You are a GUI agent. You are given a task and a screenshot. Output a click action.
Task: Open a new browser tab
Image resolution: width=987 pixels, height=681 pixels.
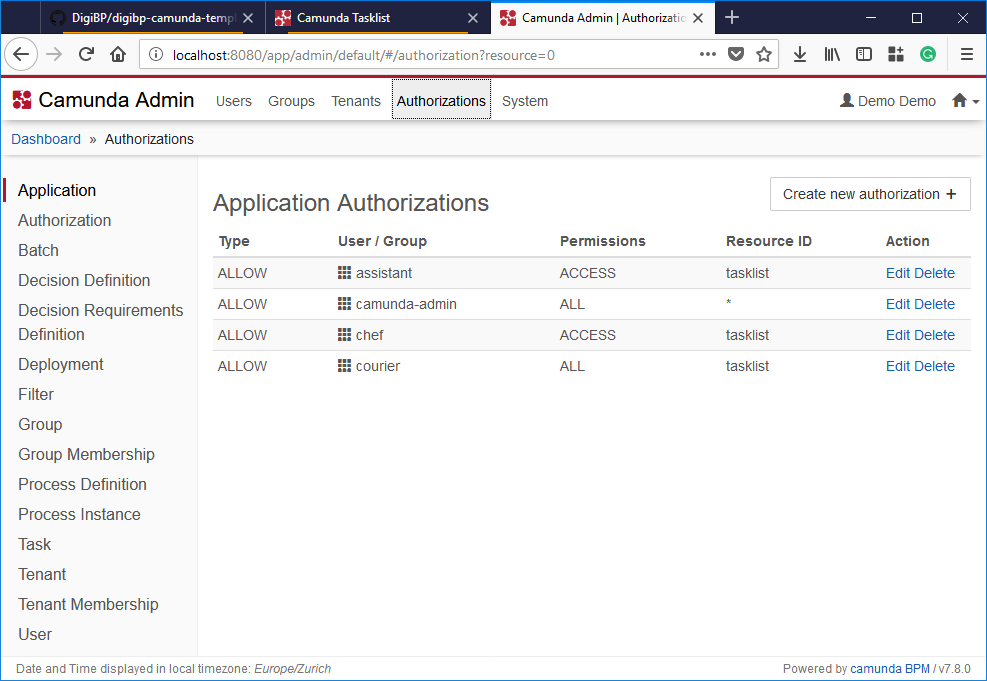point(732,18)
